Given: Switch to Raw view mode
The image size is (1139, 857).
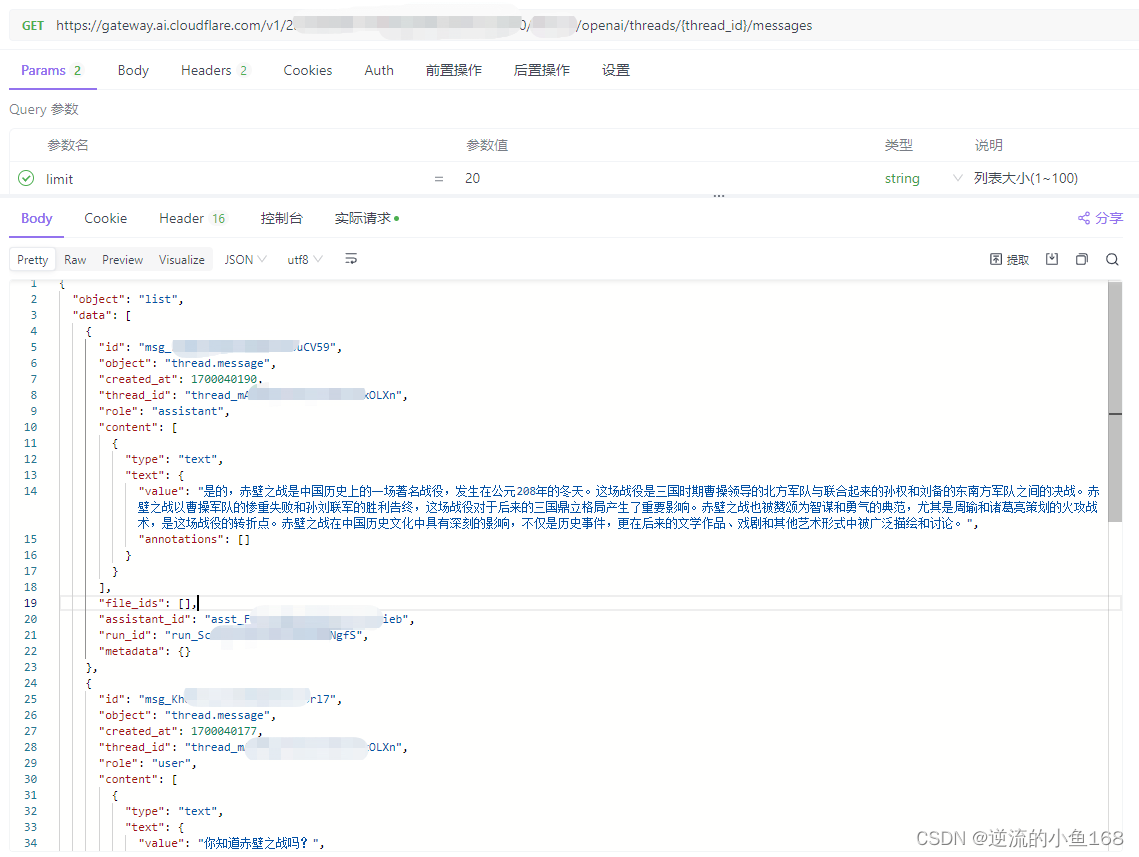Looking at the screenshot, I should coord(75,260).
